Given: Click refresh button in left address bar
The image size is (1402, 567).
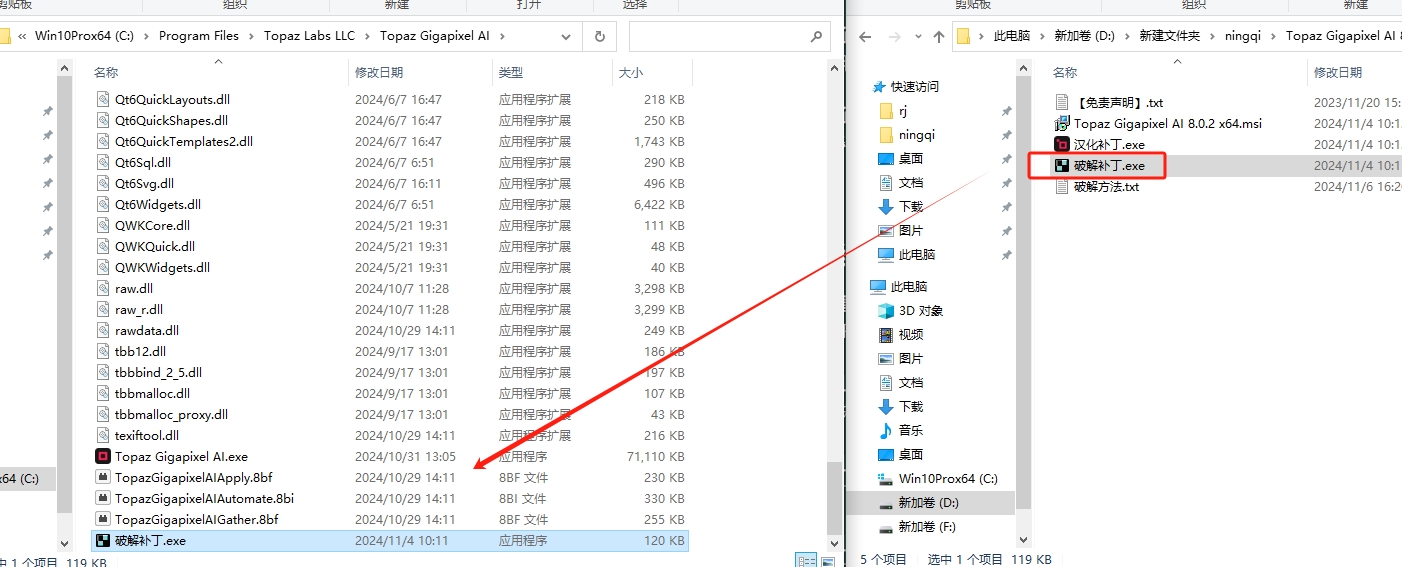Looking at the screenshot, I should pos(600,36).
